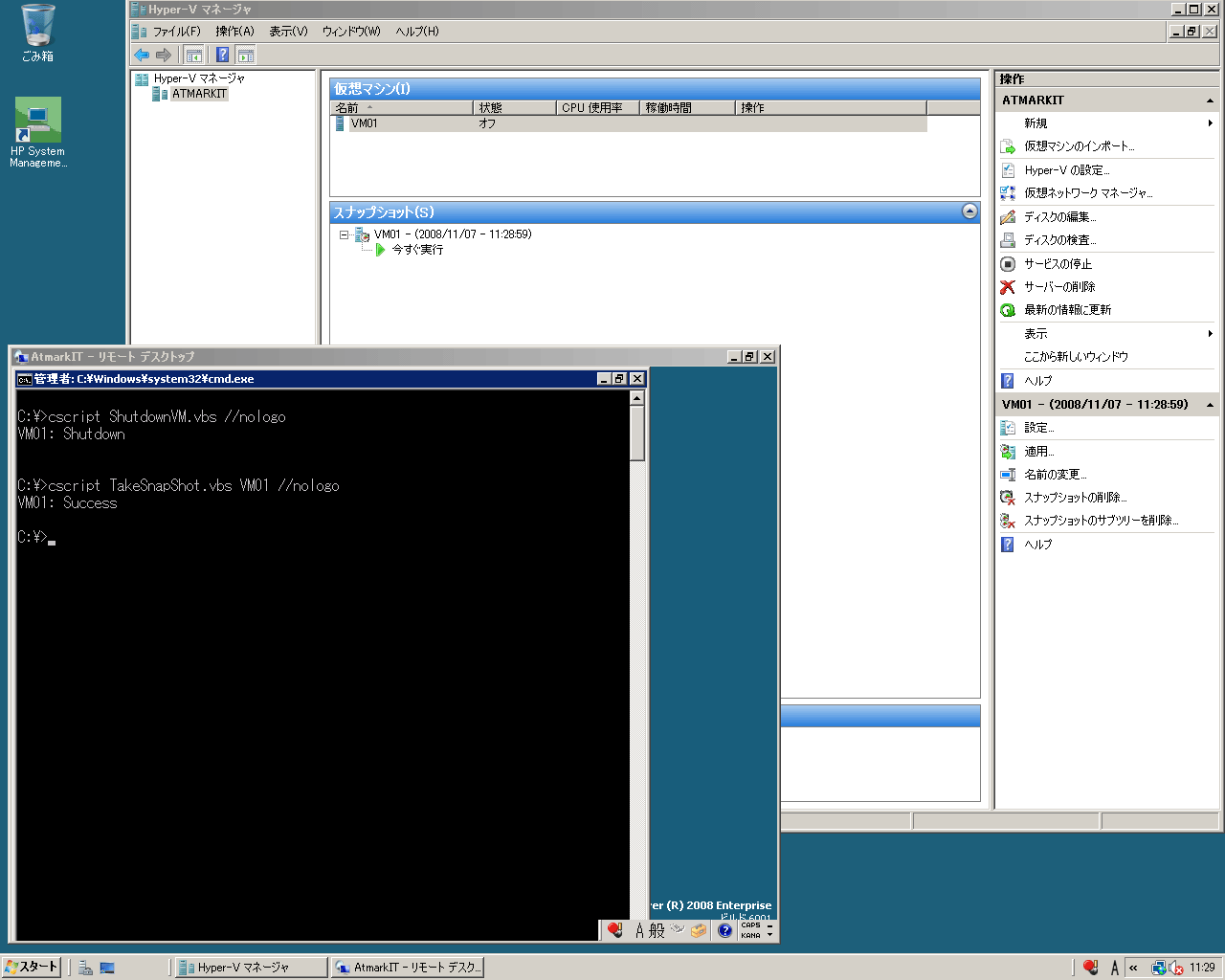Screen dimensions: 1225x980
Task: Switch to AtmarkIT リモート デスク taskbar button
Action: 408,968
